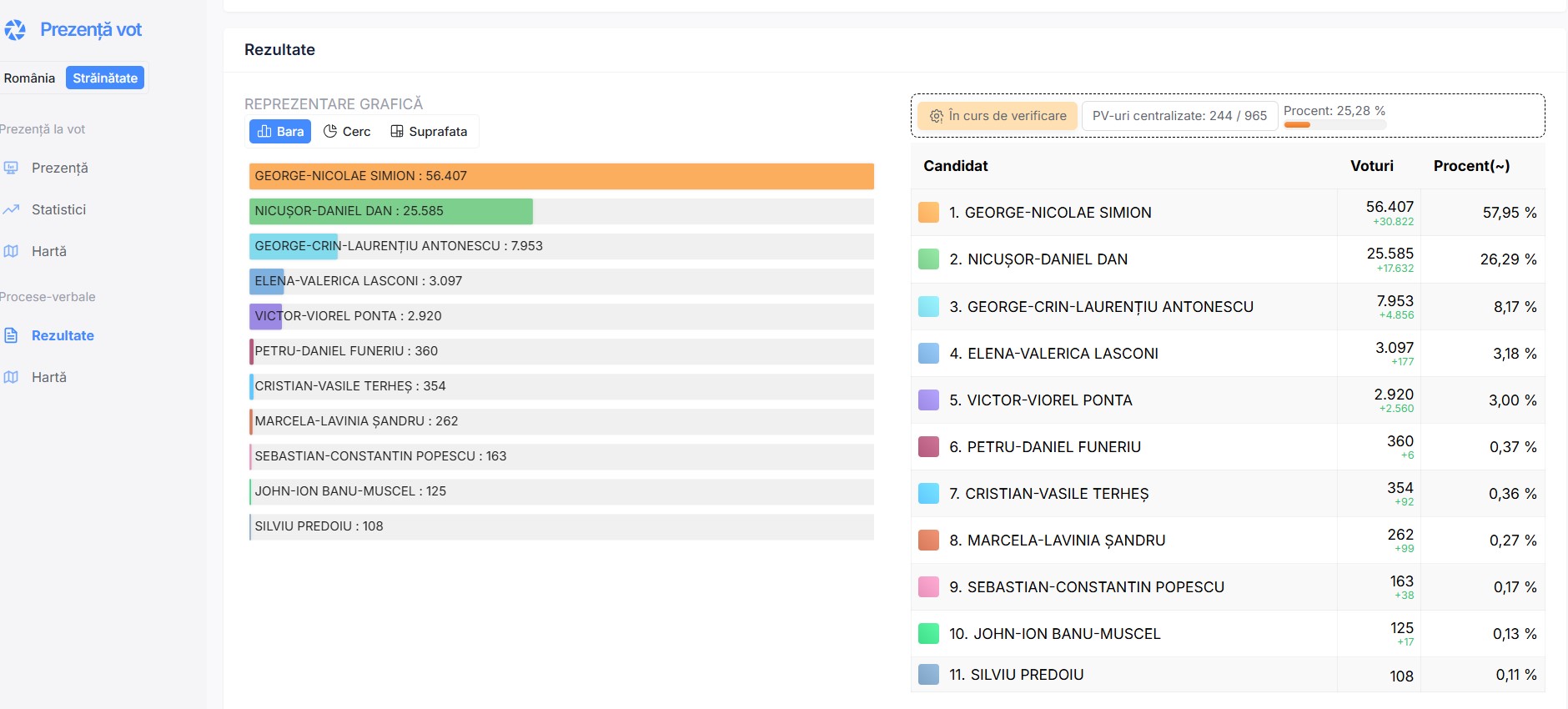This screenshot has width=1568, height=709.
Task: Open the Statistici menu item
Action: [58, 209]
